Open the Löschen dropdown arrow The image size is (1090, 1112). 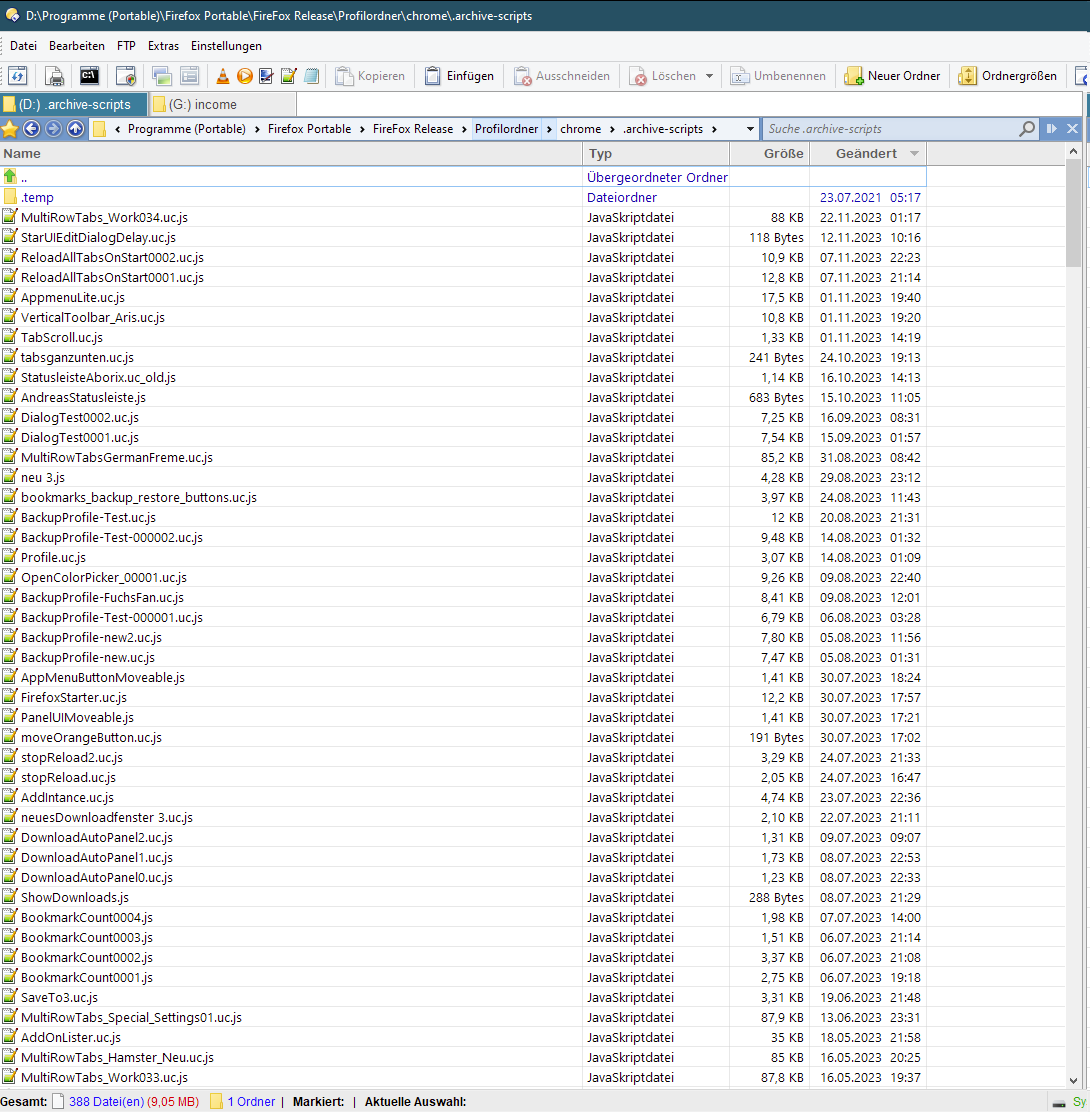709,76
